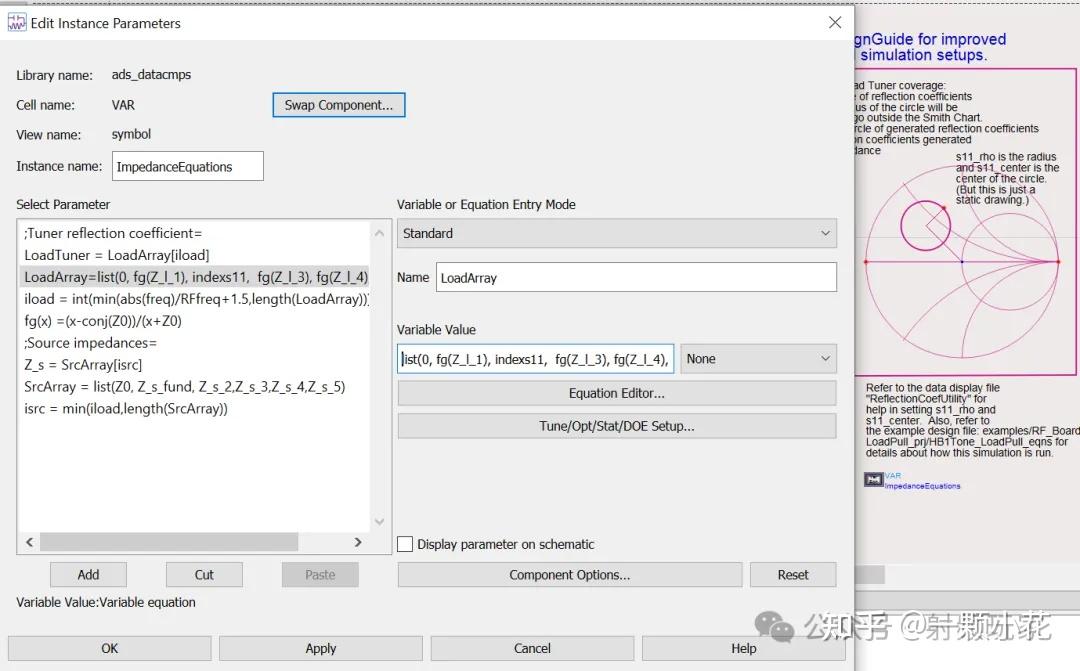Screen dimensions: 1080x671
Task: Open the Tune/Opt/Stat/DOE Setup dialog
Action: [x=617, y=426]
